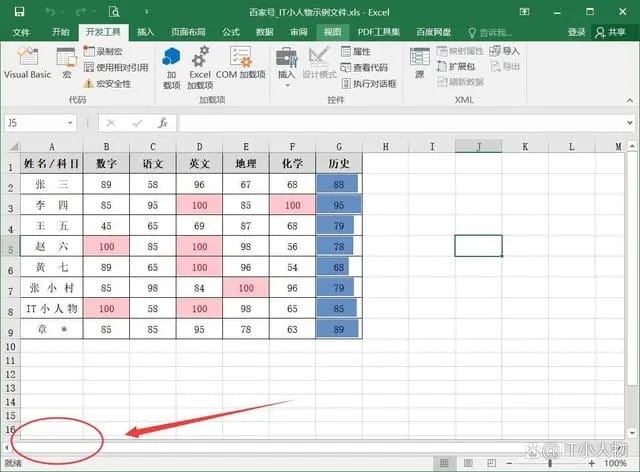Toggle 使用相对引用 option

click(116, 67)
